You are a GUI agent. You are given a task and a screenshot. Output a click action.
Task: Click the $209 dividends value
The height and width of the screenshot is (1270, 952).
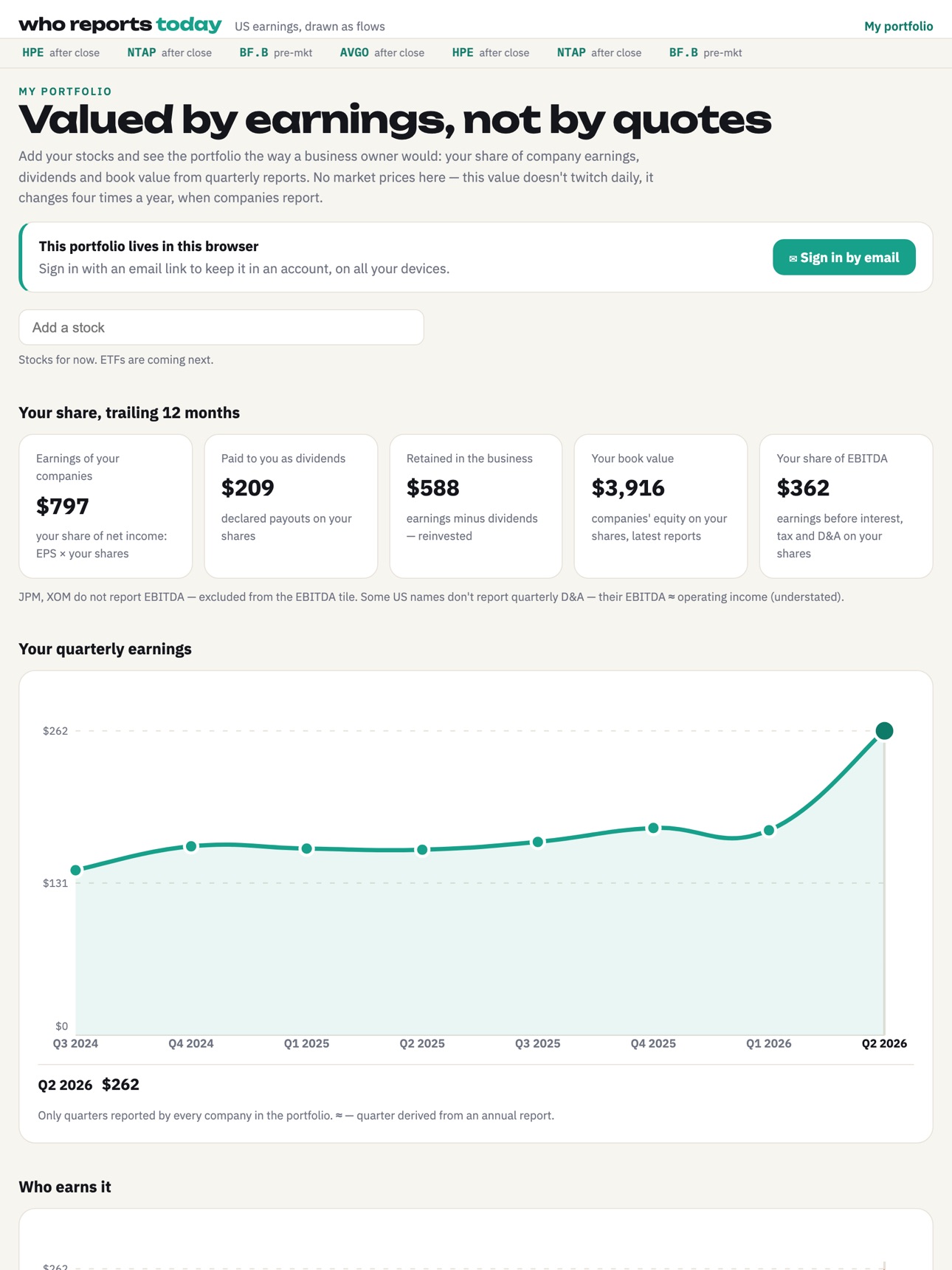[x=248, y=488]
